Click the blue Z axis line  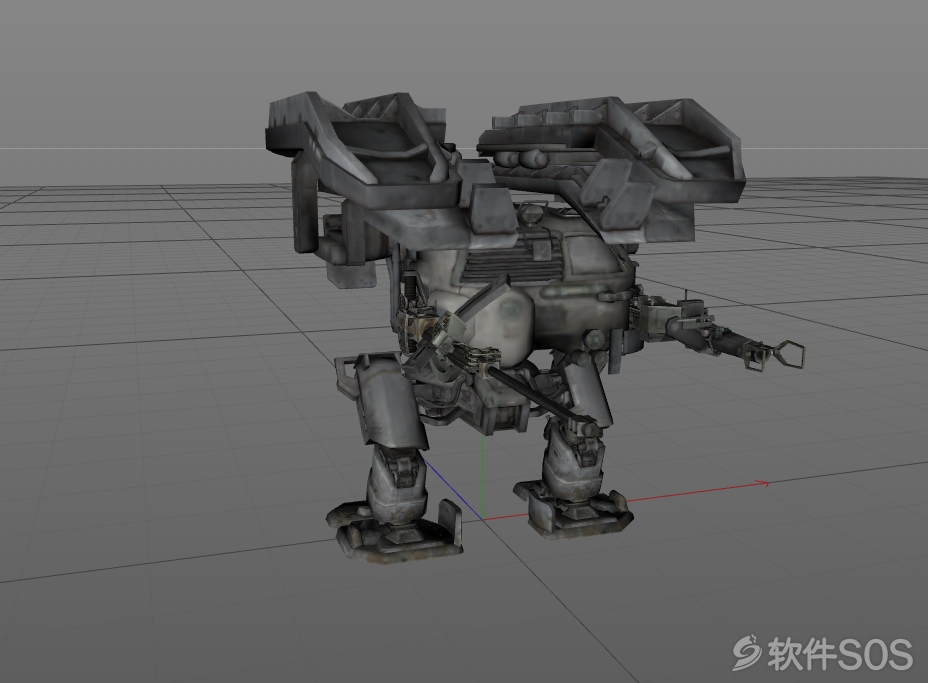point(453,489)
